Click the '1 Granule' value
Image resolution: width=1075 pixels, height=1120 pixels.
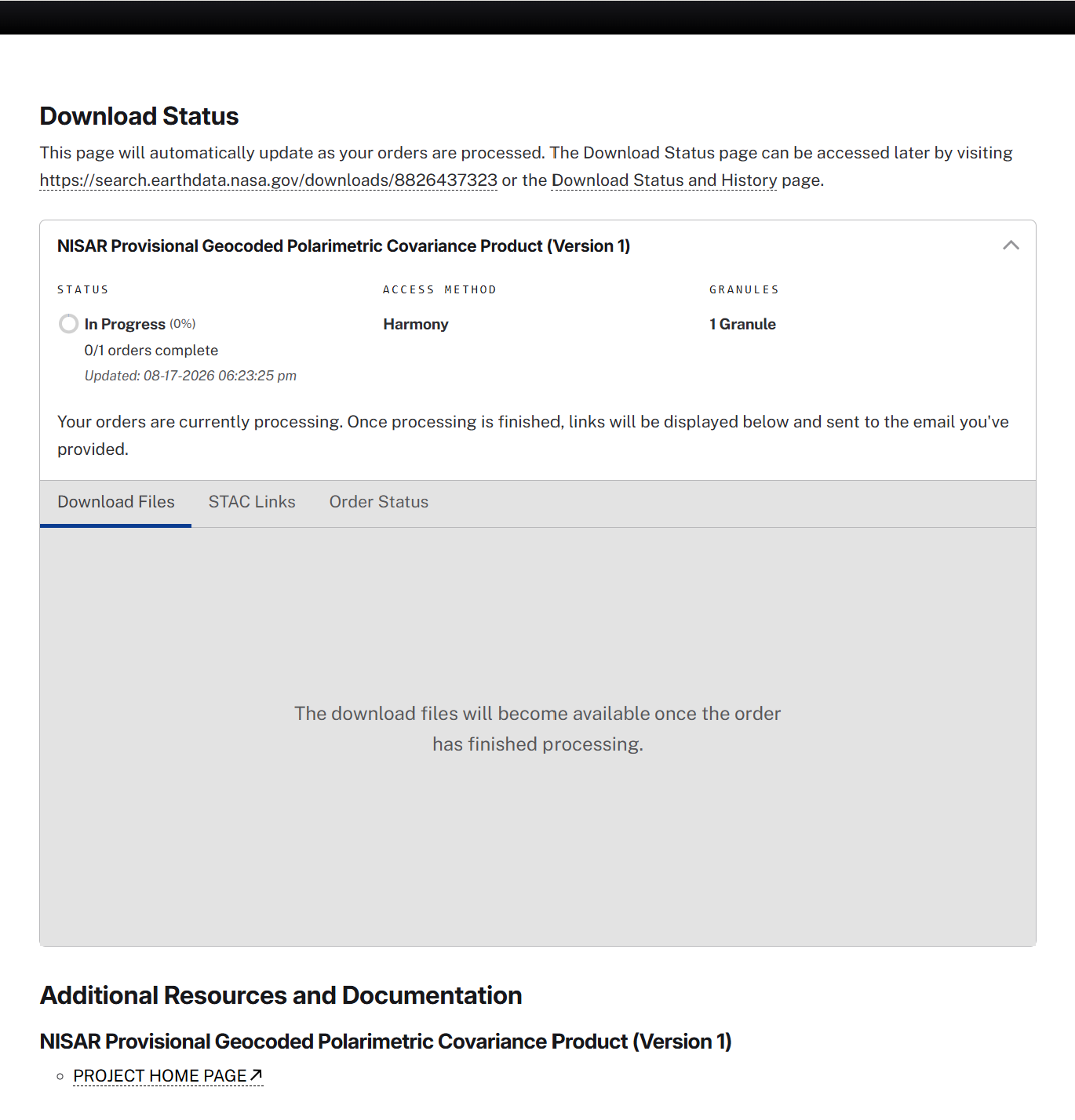[x=742, y=325]
